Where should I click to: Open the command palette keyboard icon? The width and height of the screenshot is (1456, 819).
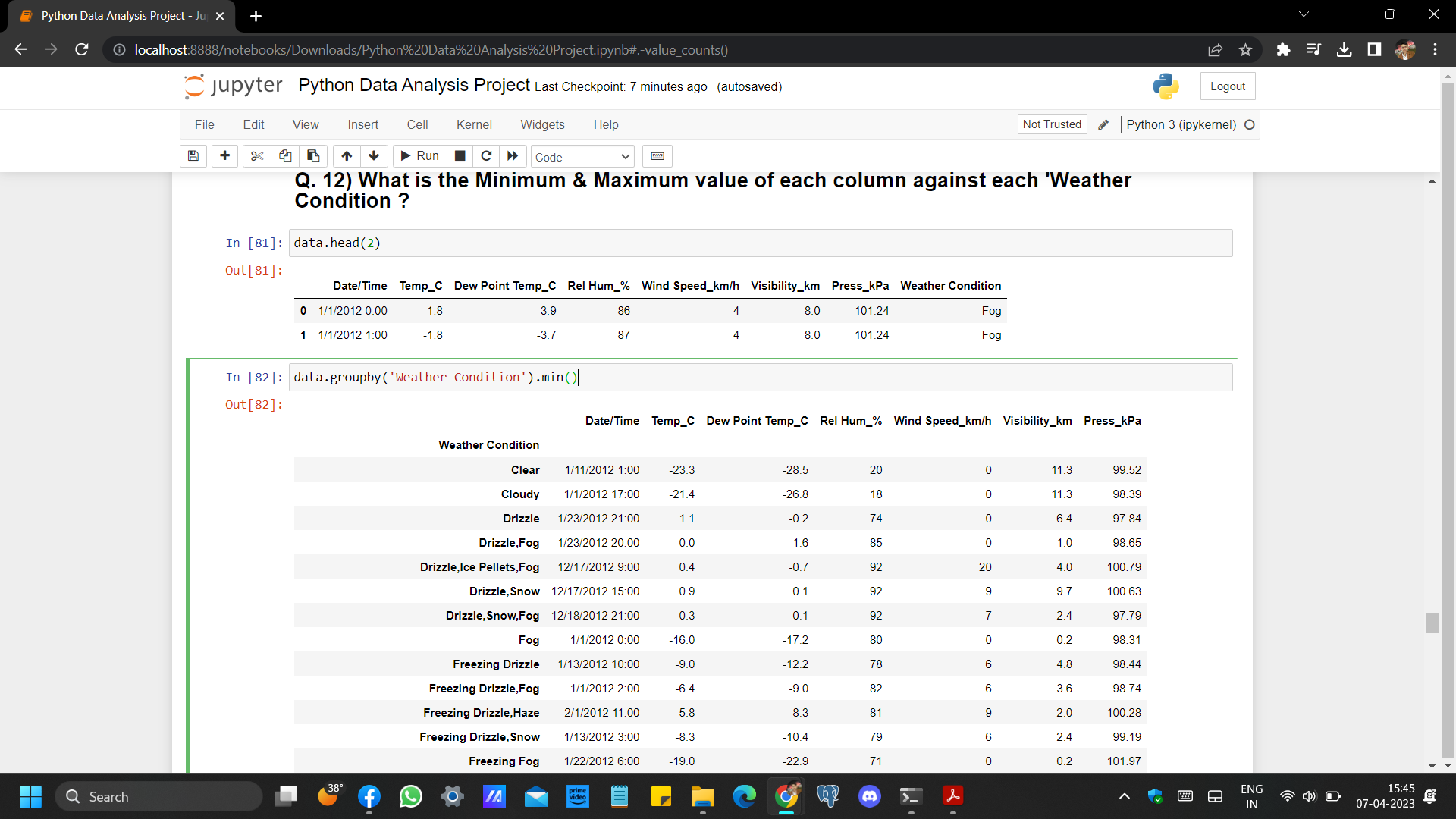657,156
